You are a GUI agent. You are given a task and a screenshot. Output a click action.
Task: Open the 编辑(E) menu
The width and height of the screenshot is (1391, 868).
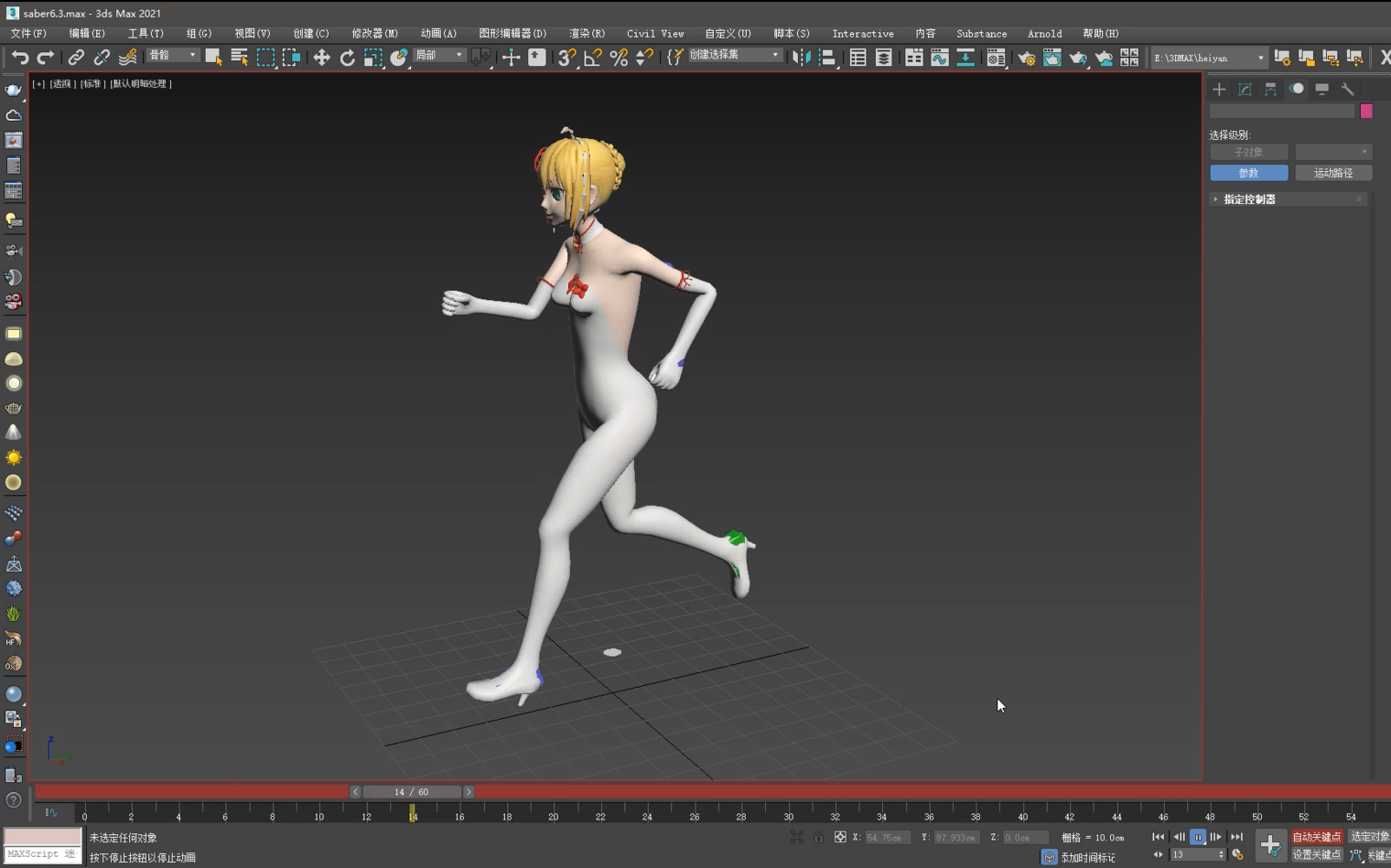87,34
